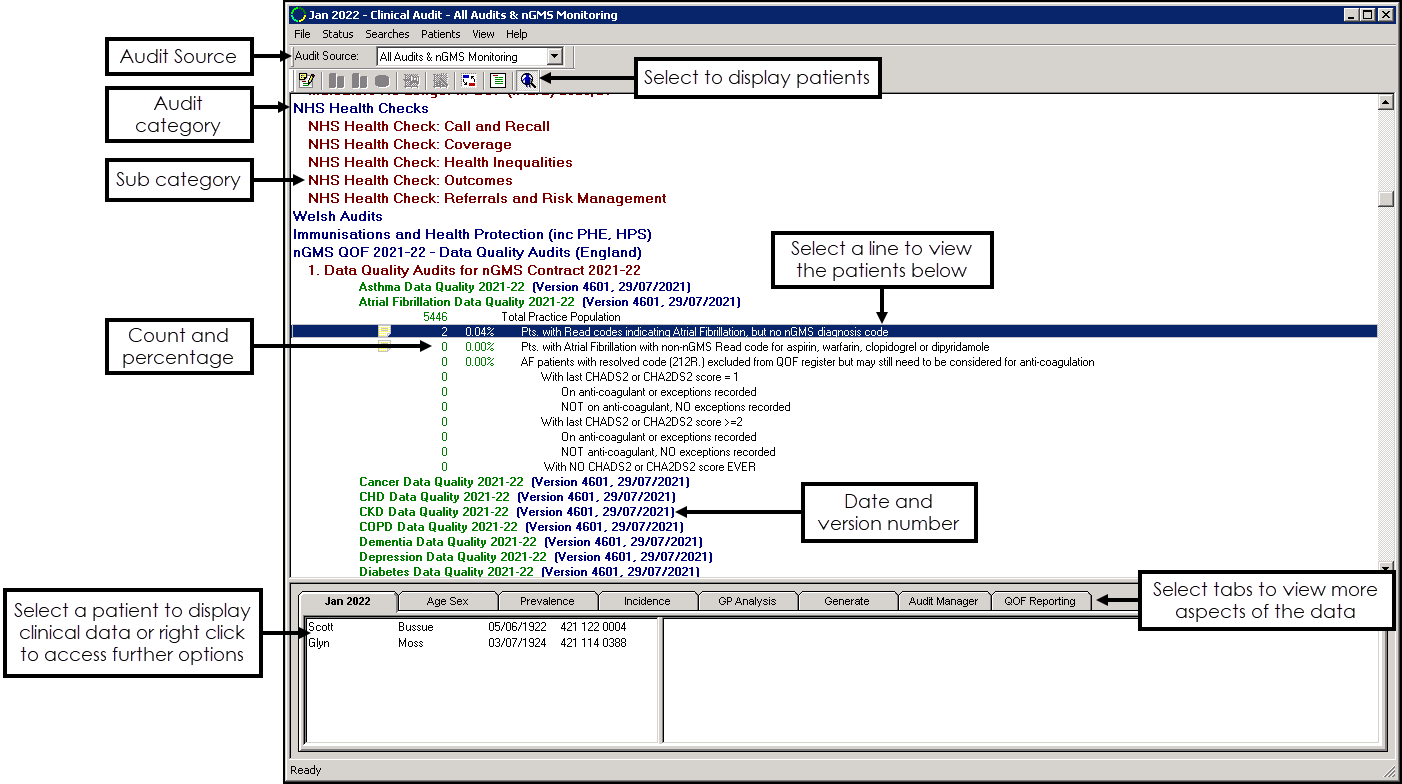The image size is (1402, 784).
Task: Open the Audit Source dropdown
Action: [x=555, y=57]
